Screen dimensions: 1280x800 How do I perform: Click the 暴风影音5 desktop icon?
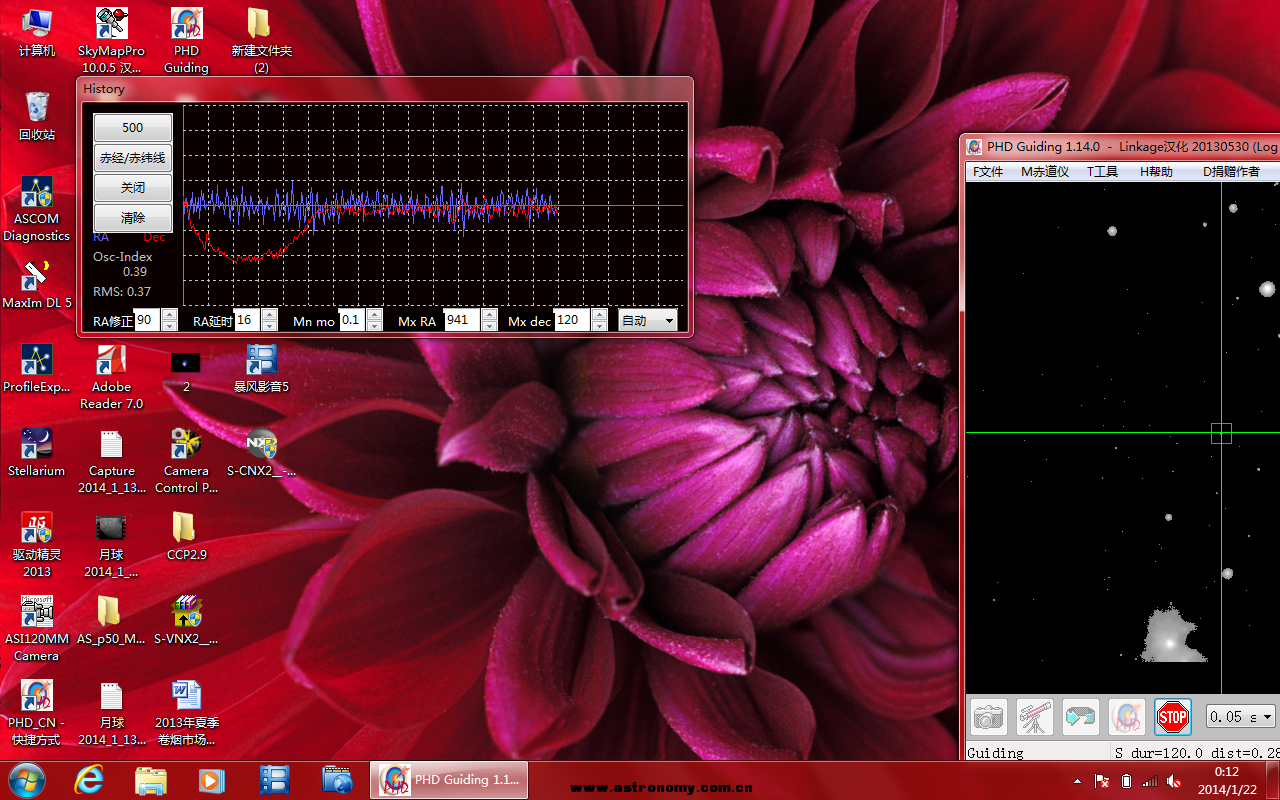[261, 368]
